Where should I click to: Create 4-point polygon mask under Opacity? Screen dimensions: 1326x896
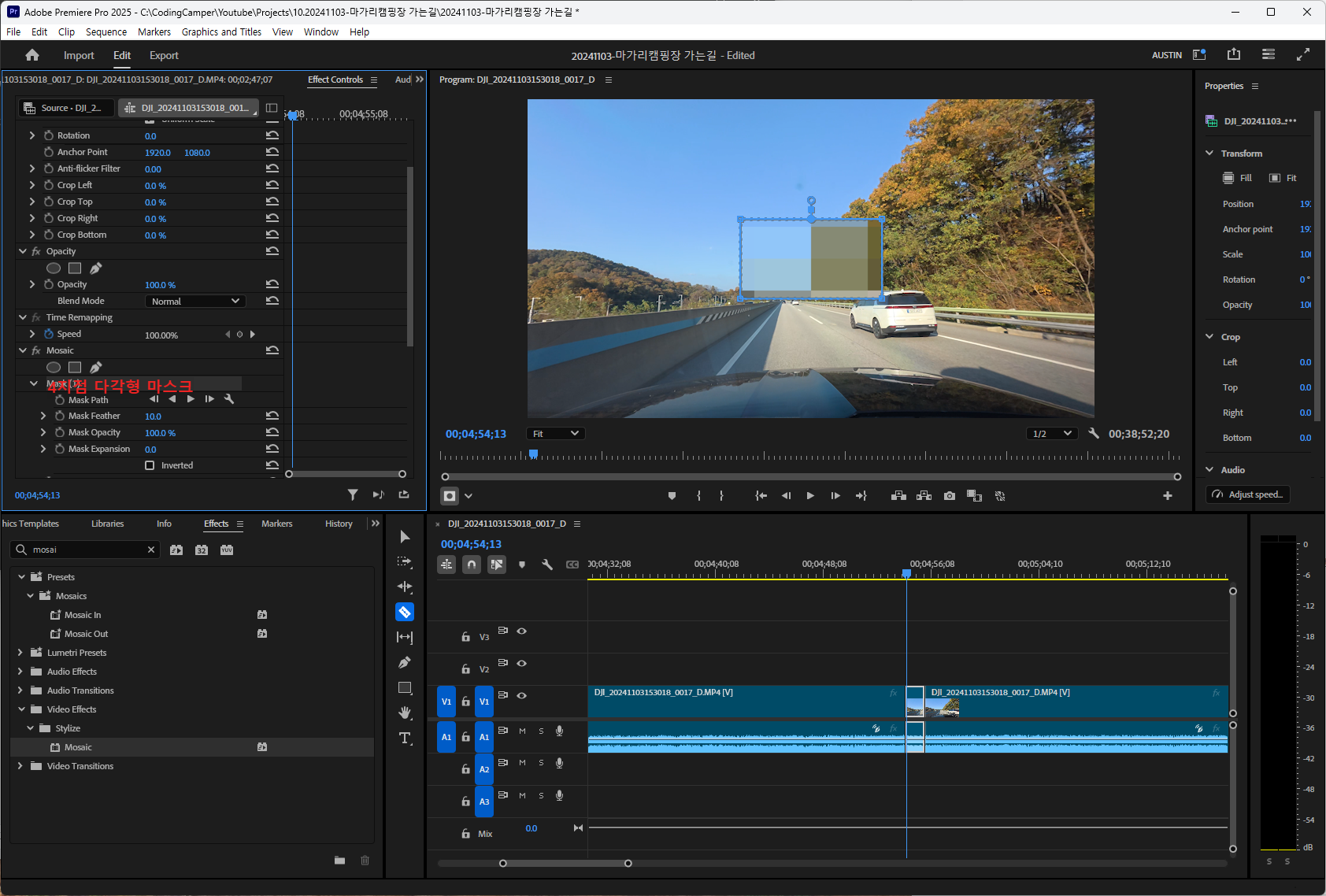coord(75,268)
